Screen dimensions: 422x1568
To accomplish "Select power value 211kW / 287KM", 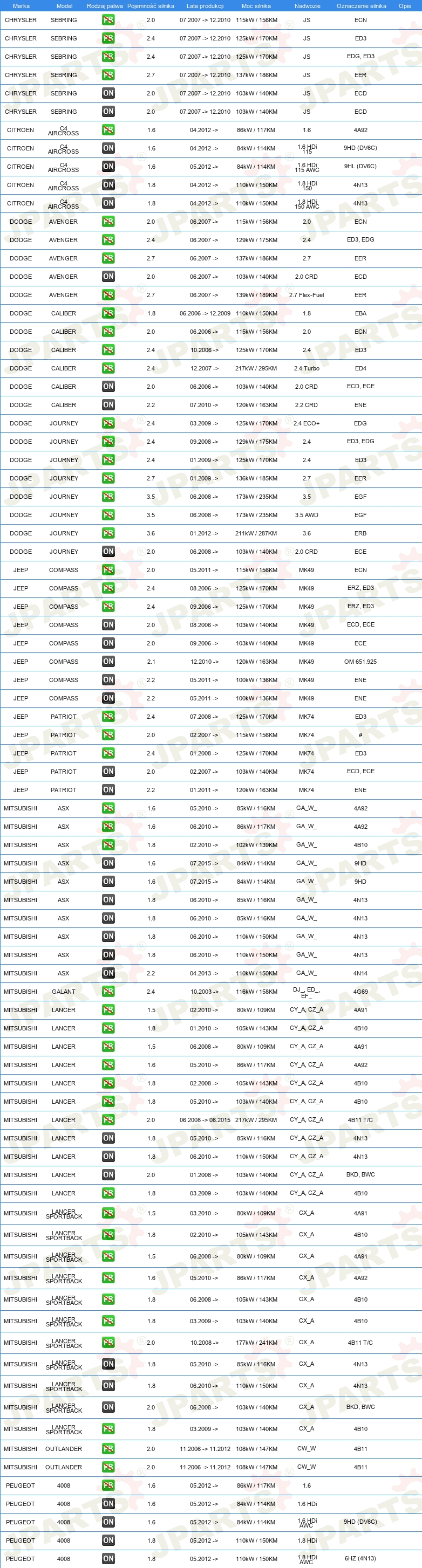I will click(x=256, y=533).
